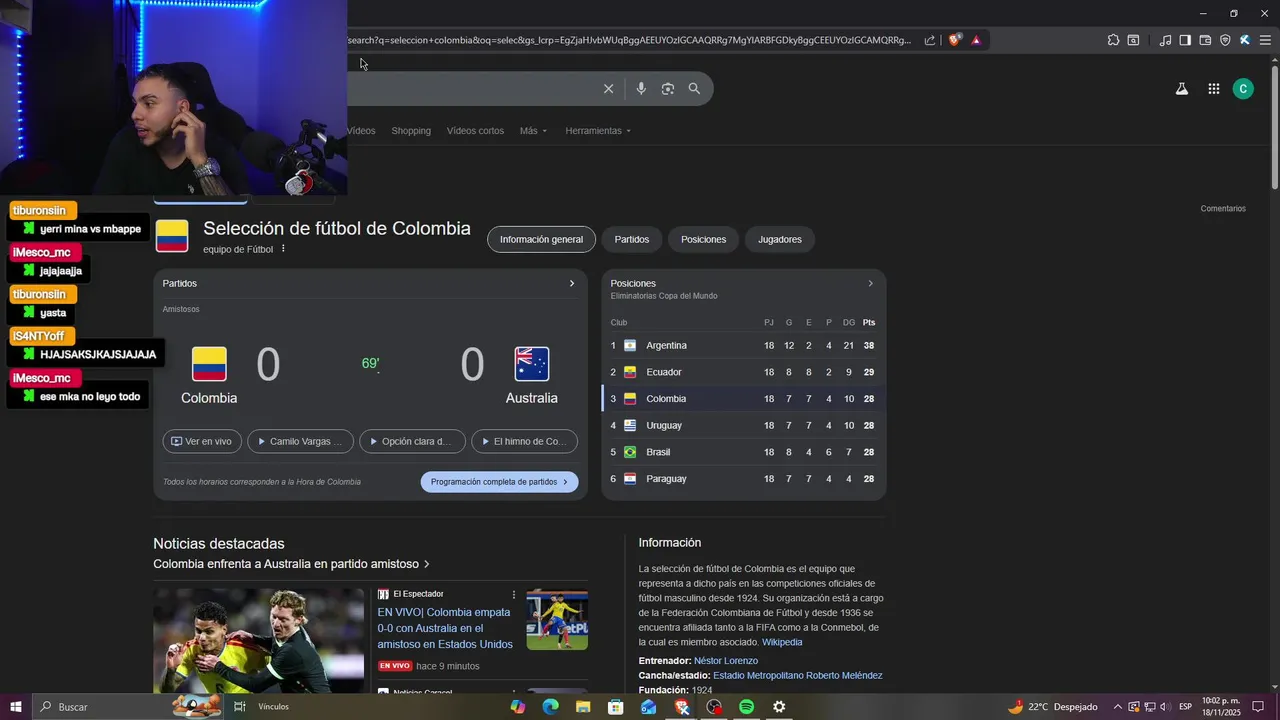This screenshot has height=720, width=1280.
Task: Show hidden system tray icons chevron
Action: 1117,707
